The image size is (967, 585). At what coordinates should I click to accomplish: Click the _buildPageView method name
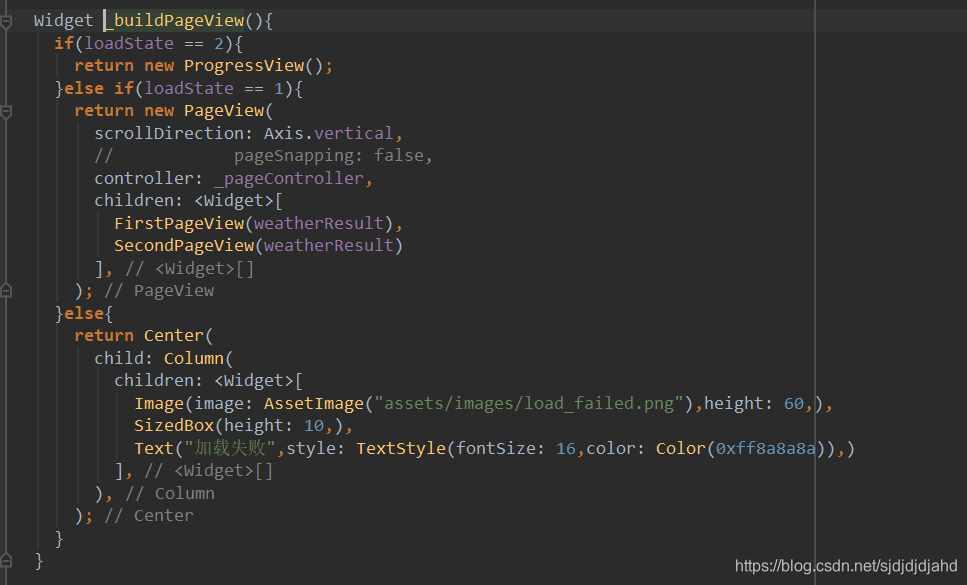pyautogui.click(x=175, y=21)
